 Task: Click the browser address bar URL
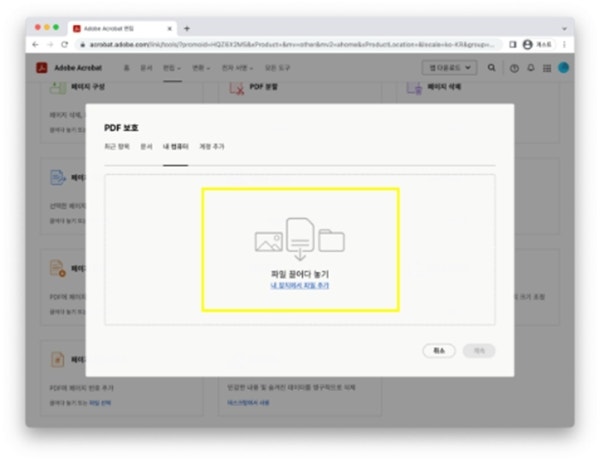291,45
